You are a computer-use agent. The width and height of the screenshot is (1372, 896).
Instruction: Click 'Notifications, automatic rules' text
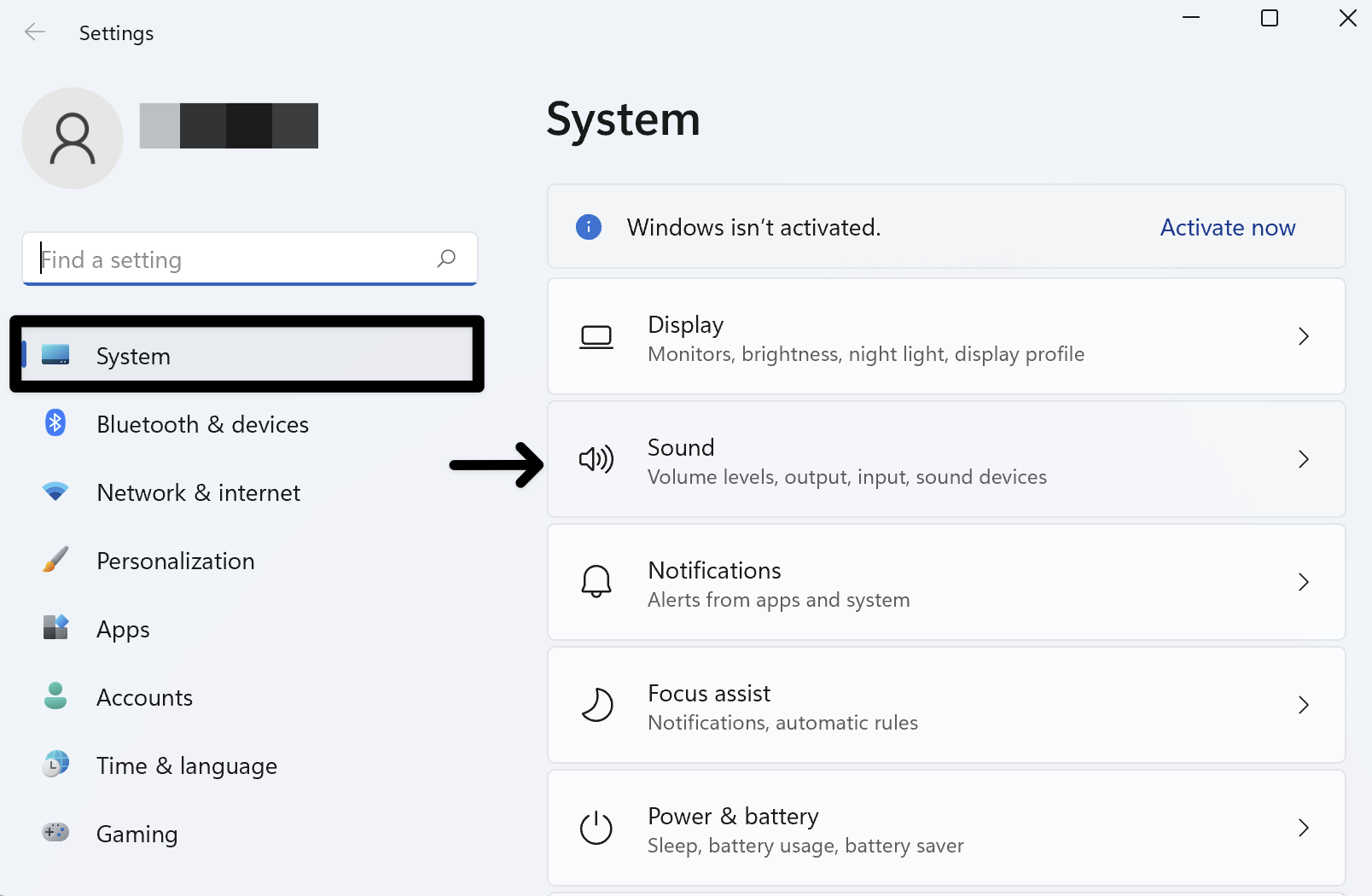[x=783, y=723]
